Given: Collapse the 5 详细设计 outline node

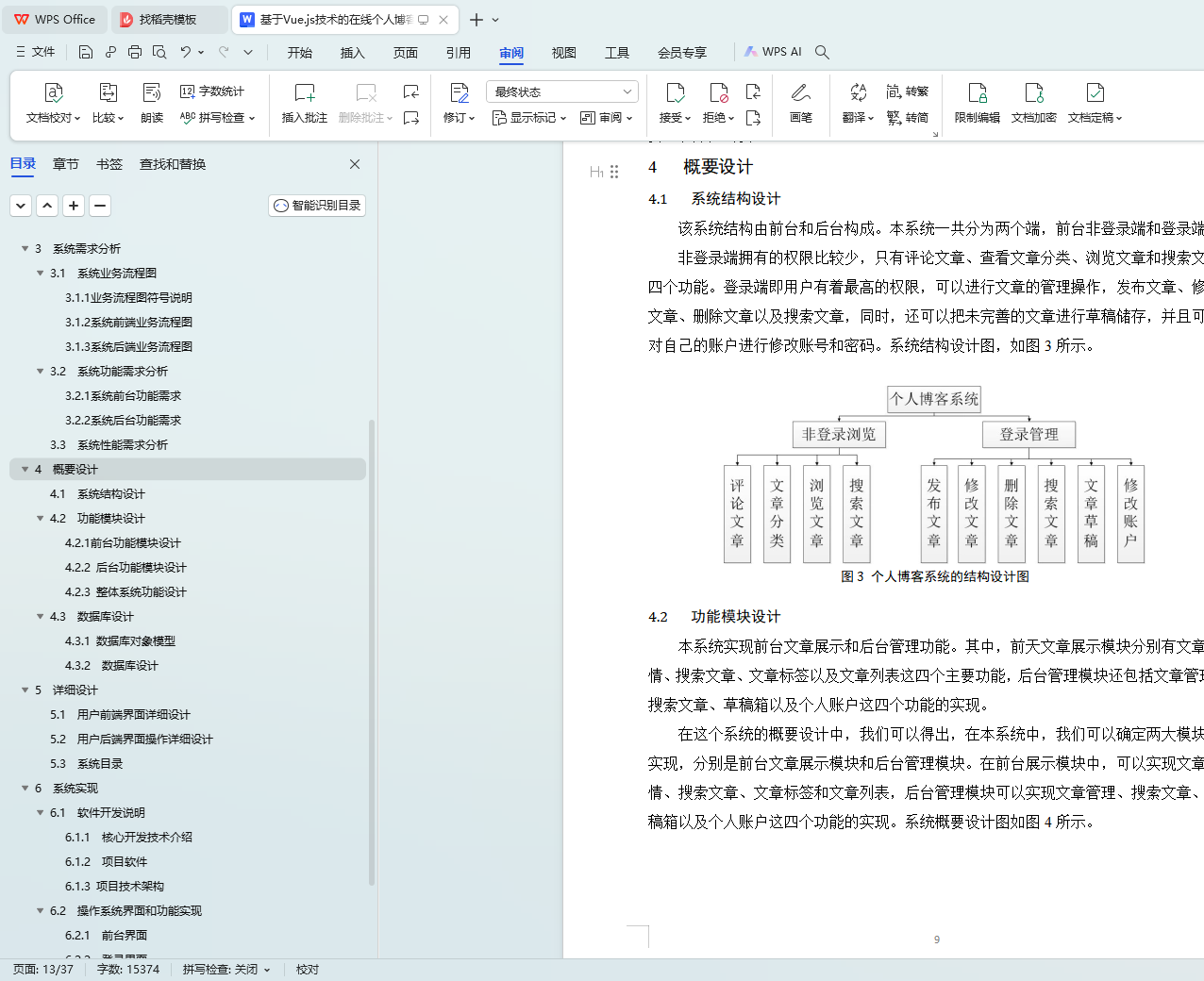Looking at the screenshot, I should point(25,690).
